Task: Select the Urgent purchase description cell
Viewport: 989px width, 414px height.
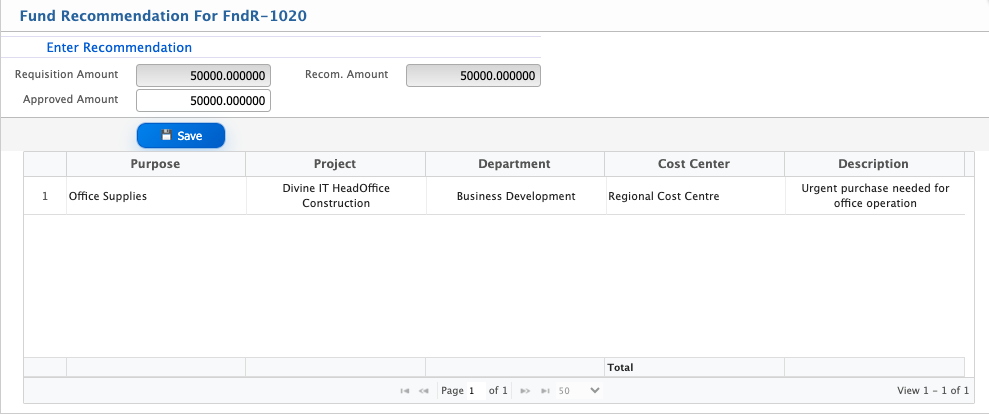Action: pos(875,196)
